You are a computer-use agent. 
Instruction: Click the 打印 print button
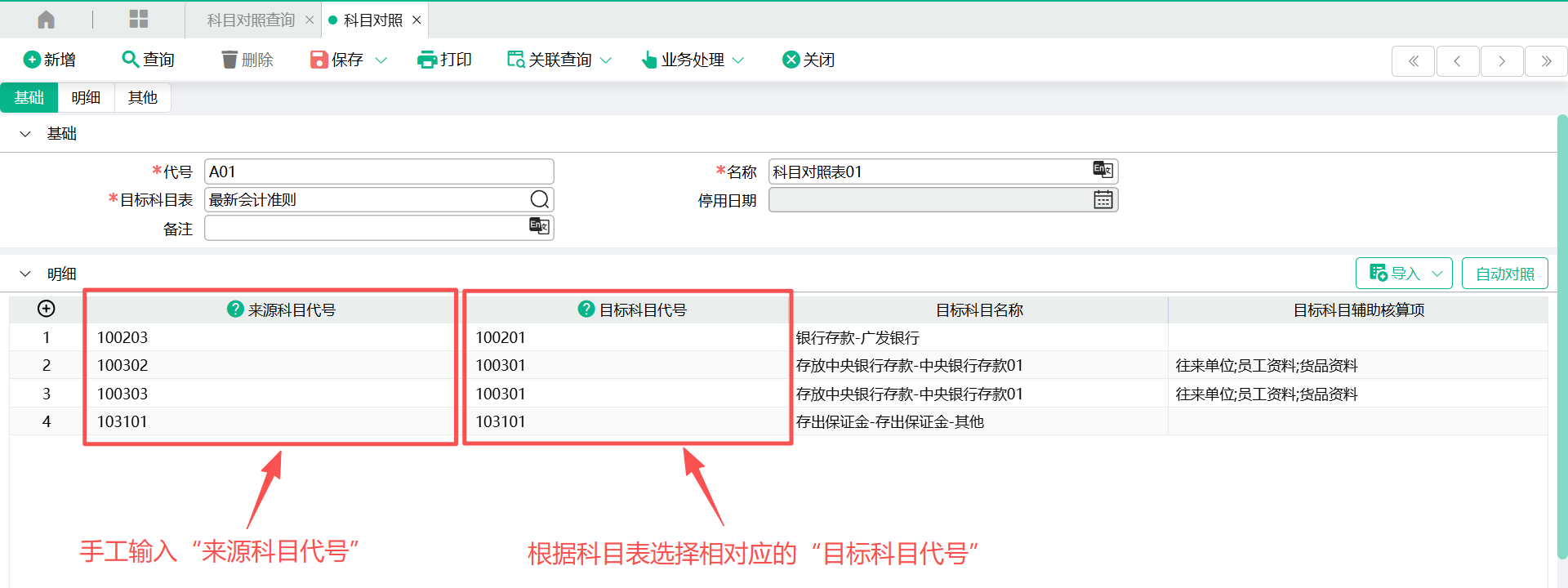[x=444, y=60]
